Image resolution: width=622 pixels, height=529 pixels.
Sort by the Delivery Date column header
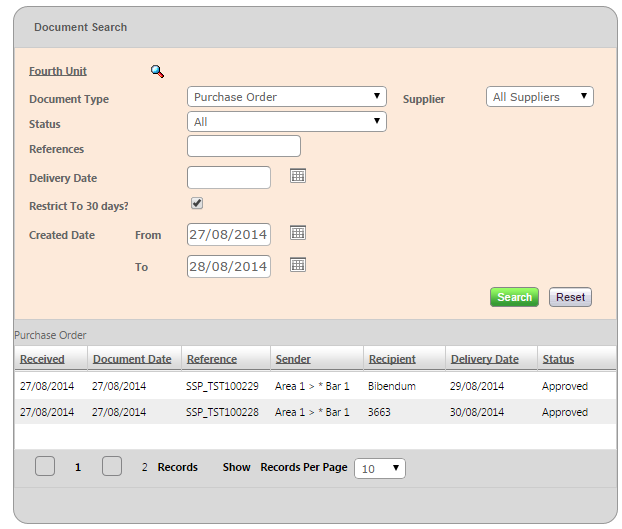pos(484,359)
